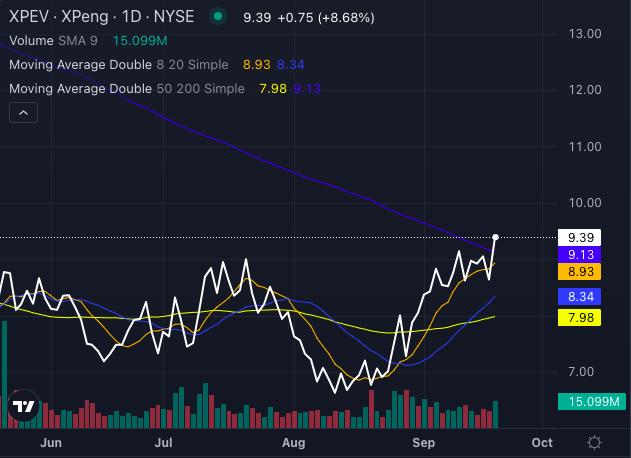Viewport: 631px width, 458px height.
Task: Select the XPEV · XPeng · 1D · NYSE title
Action: 101,17
